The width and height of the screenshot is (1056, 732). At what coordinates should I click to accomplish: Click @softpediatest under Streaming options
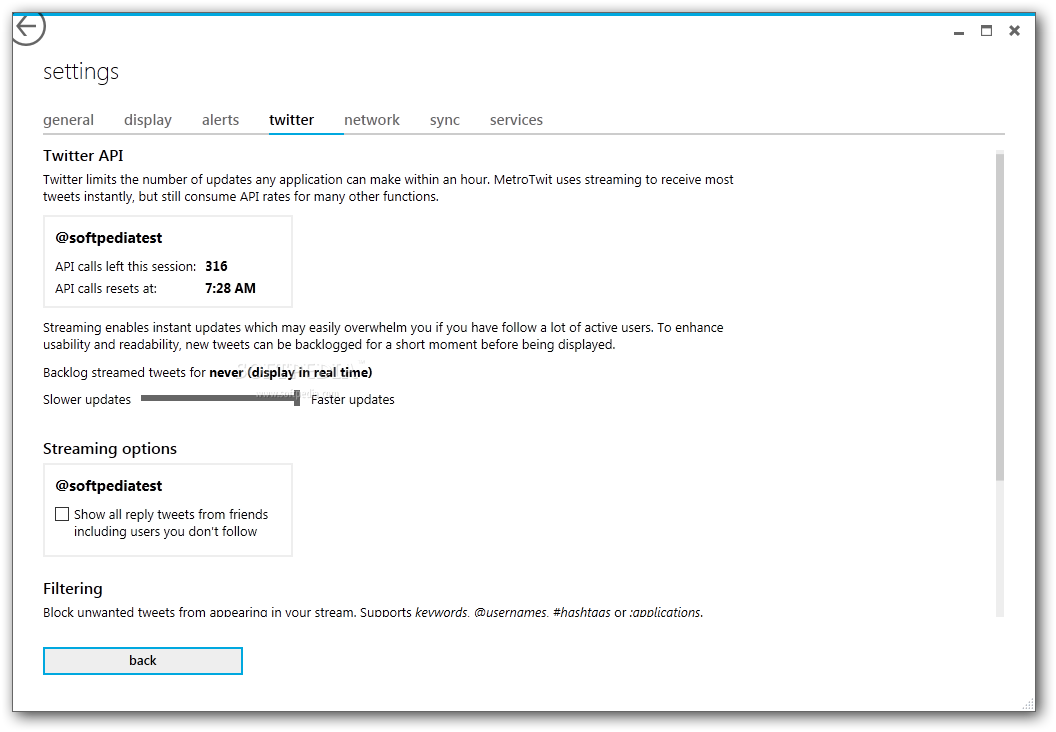pyautogui.click(x=108, y=486)
